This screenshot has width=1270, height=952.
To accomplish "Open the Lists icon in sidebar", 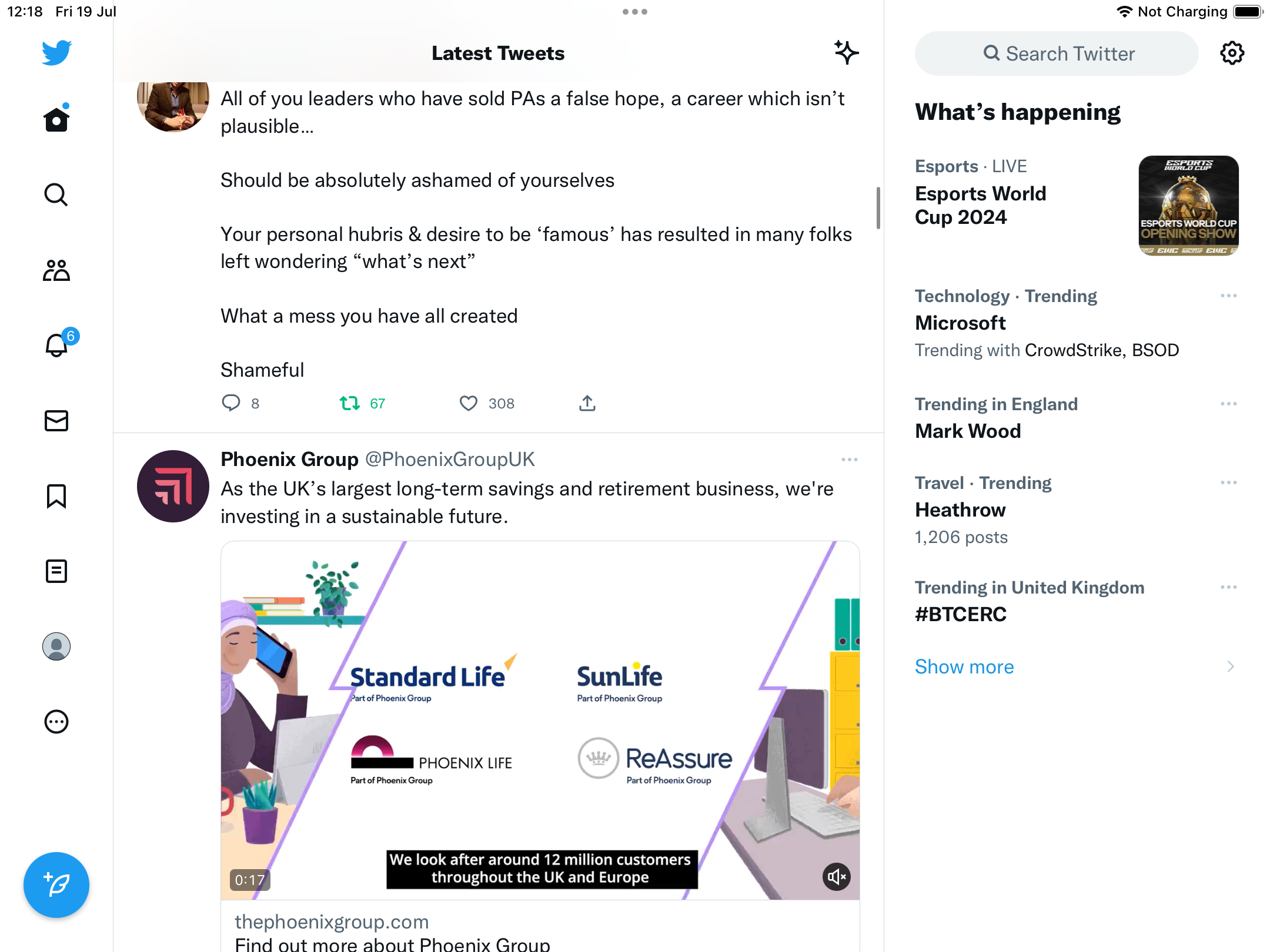I will pos(56,571).
